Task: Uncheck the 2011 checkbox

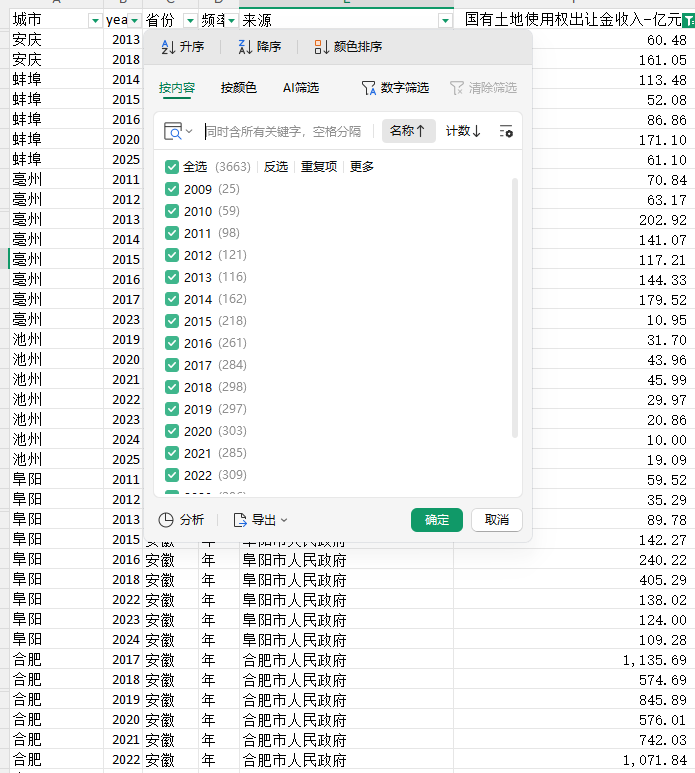Action: tap(172, 233)
